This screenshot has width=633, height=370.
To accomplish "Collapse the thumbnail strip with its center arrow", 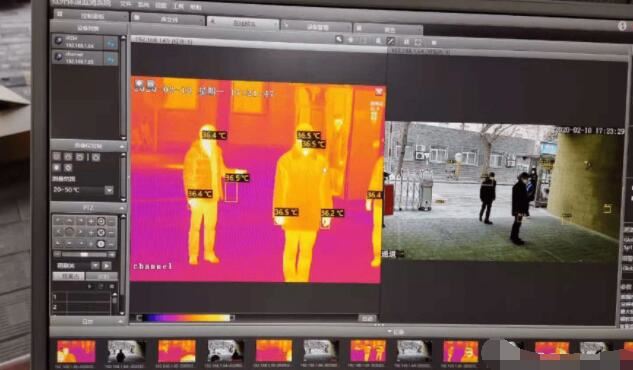I will [x=389, y=331].
